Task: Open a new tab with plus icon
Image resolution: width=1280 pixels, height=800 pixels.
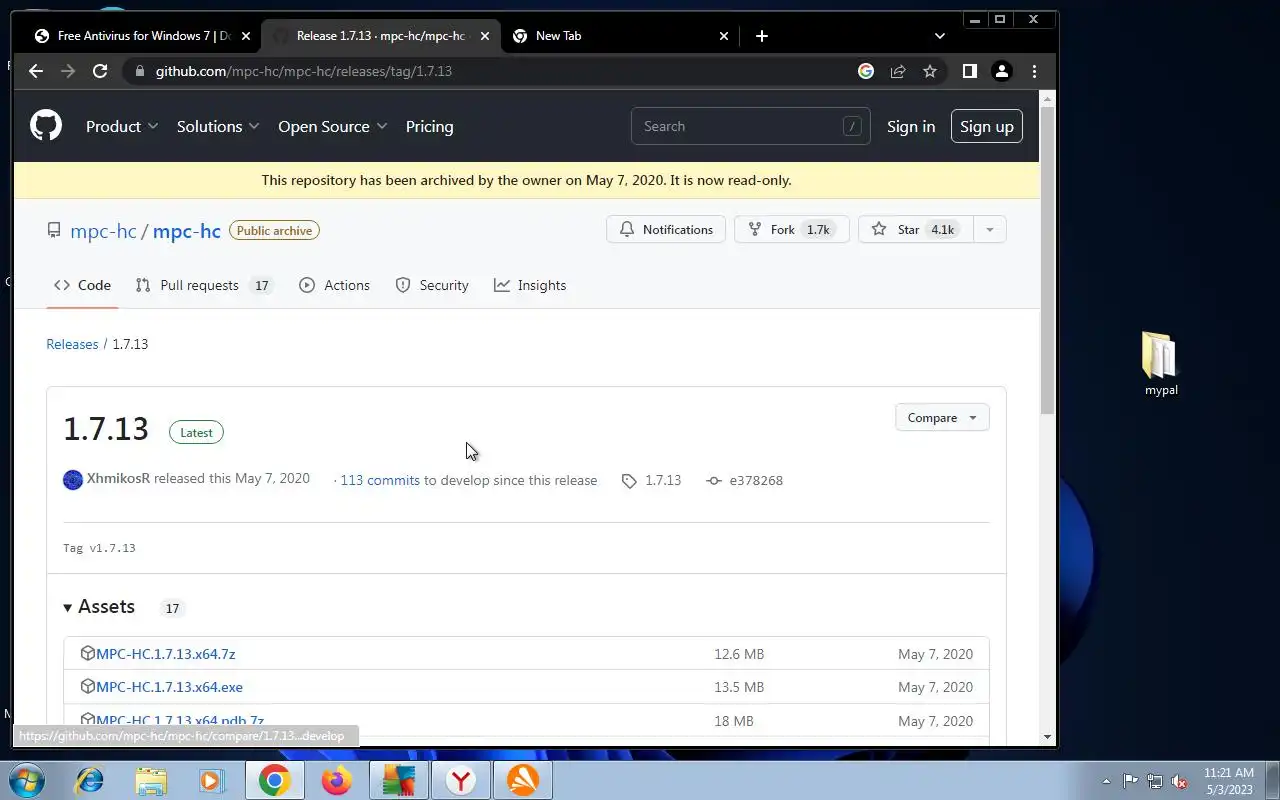Action: tap(762, 36)
